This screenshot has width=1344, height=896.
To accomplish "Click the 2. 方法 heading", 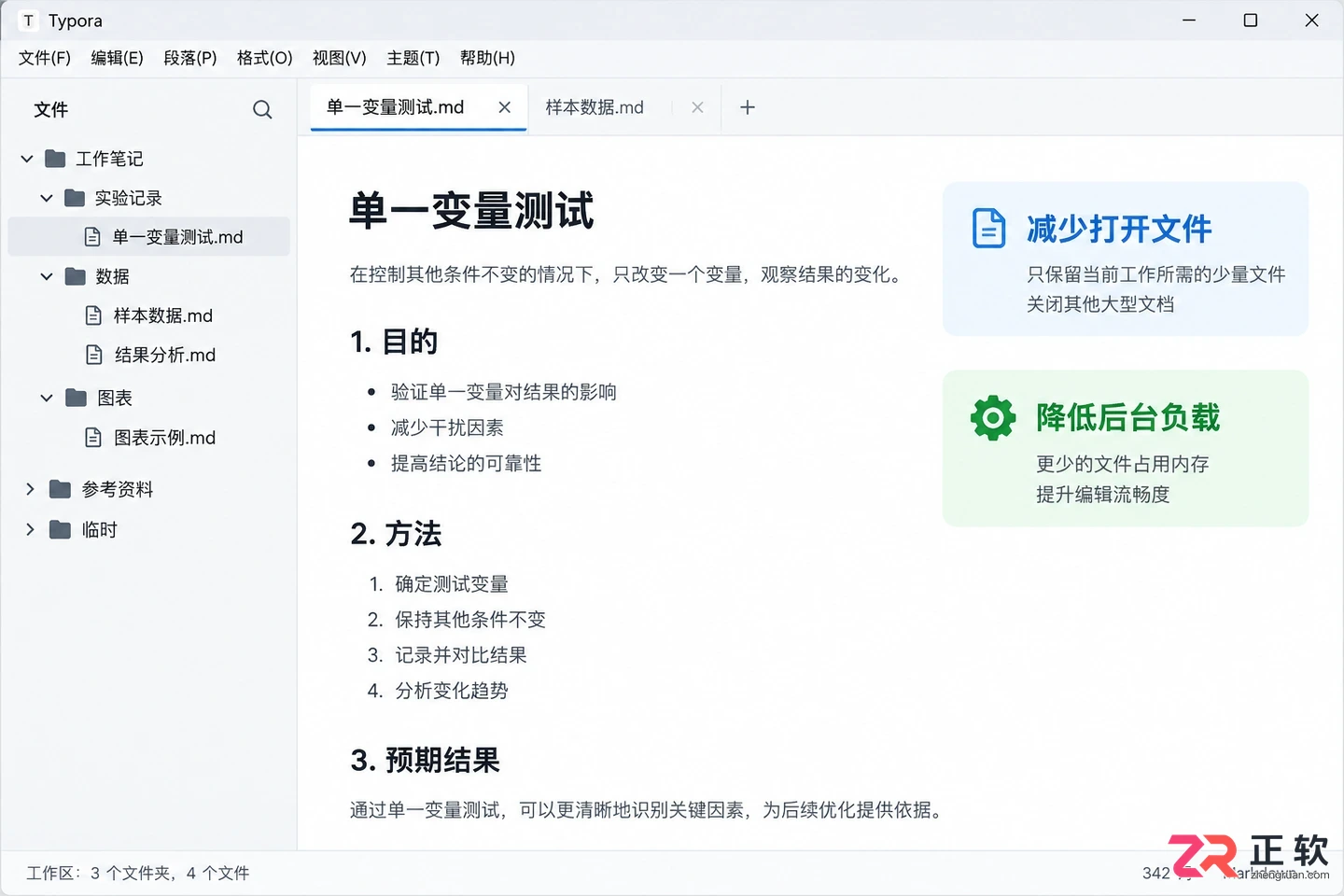I will click(396, 534).
